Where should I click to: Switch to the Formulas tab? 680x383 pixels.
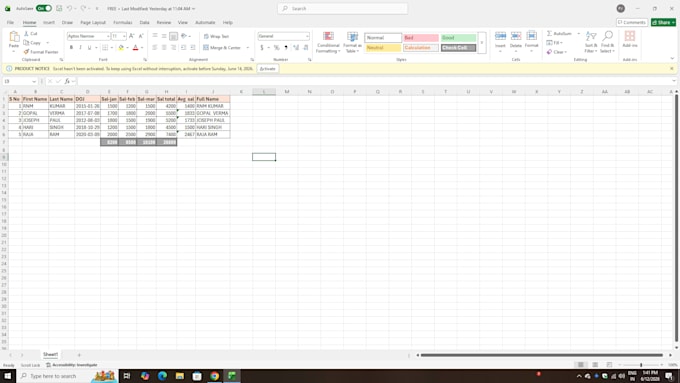[x=122, y=22]
